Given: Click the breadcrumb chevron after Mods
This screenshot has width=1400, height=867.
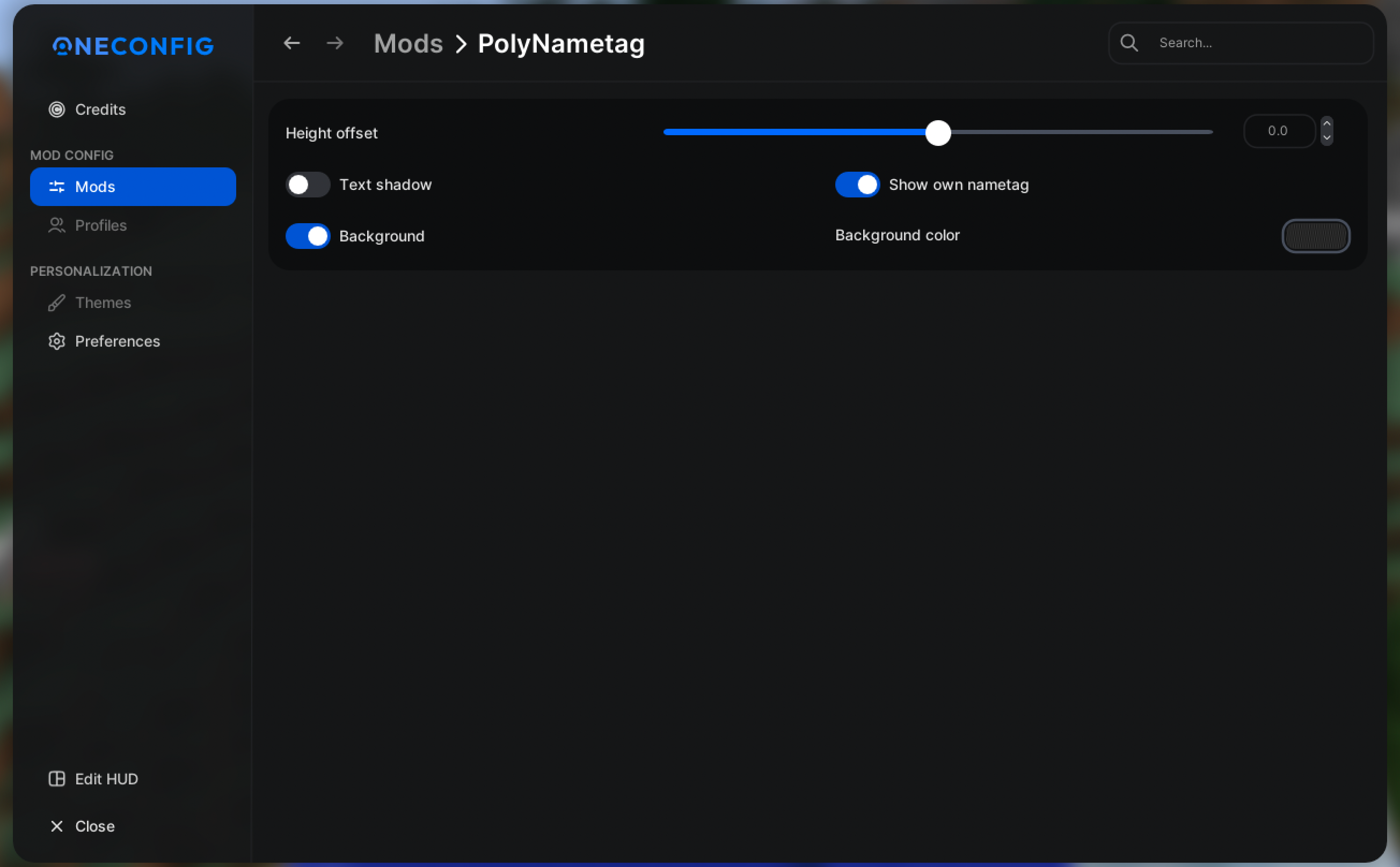Looking at the screenshot, I should coord(461,43).
